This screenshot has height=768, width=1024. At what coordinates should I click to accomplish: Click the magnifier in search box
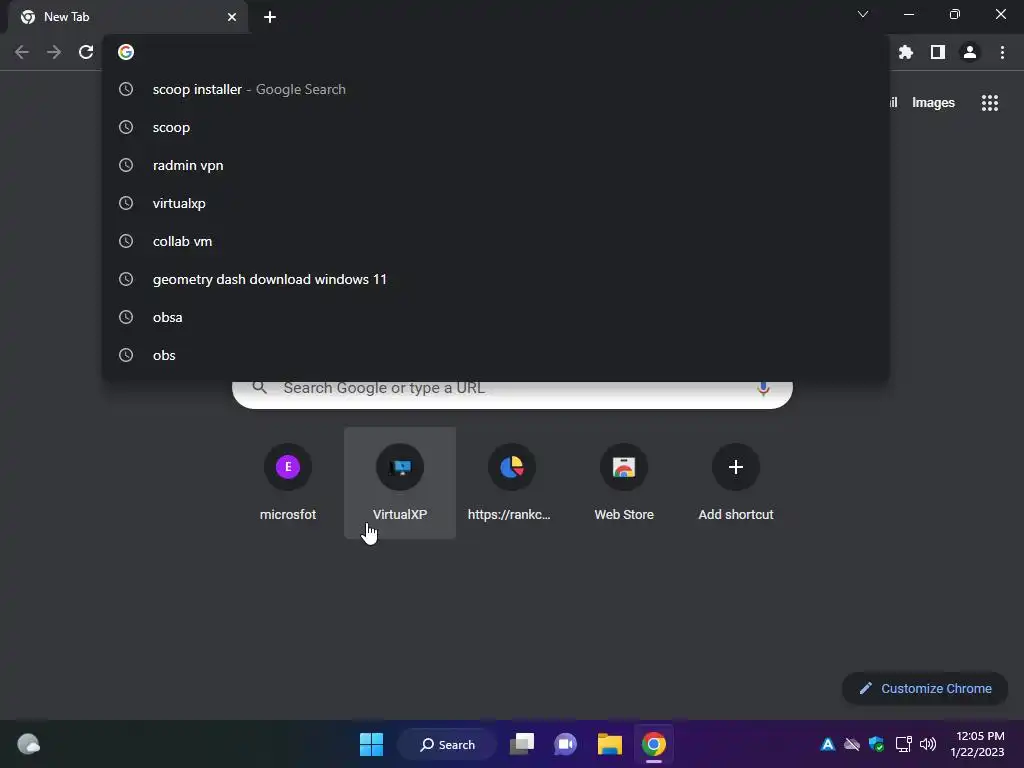point(260,387)
